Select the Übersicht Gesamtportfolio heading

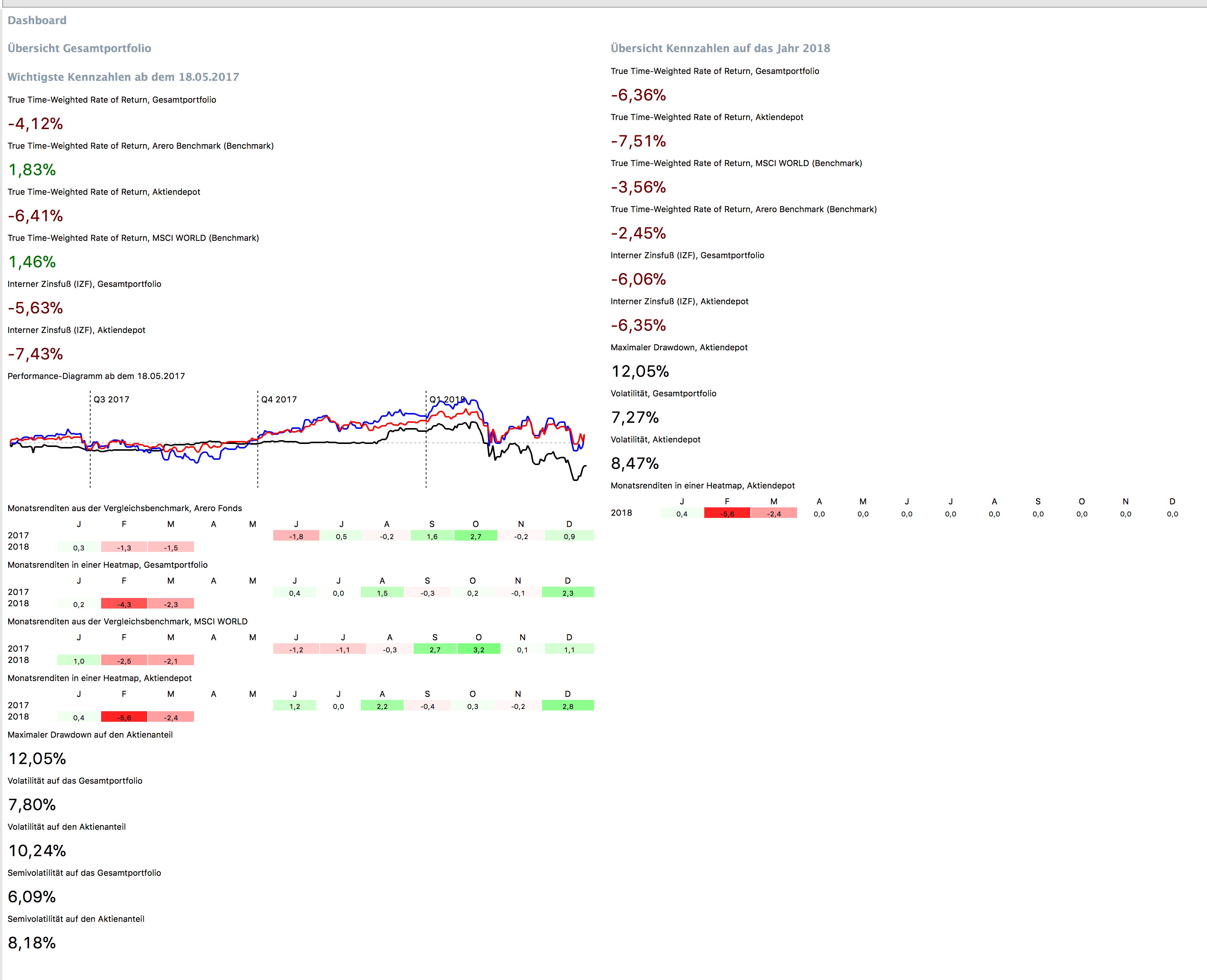coord(79,48)
